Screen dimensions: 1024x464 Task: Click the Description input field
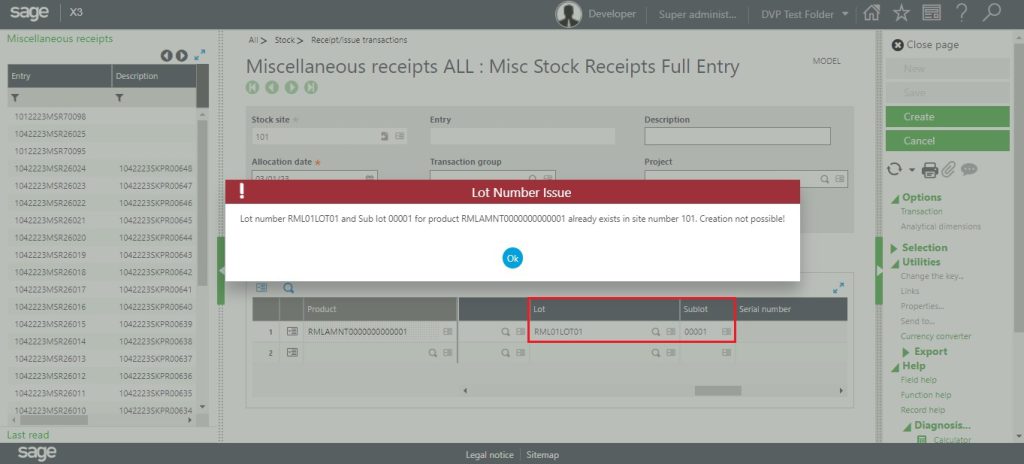[x=737, y=136]
